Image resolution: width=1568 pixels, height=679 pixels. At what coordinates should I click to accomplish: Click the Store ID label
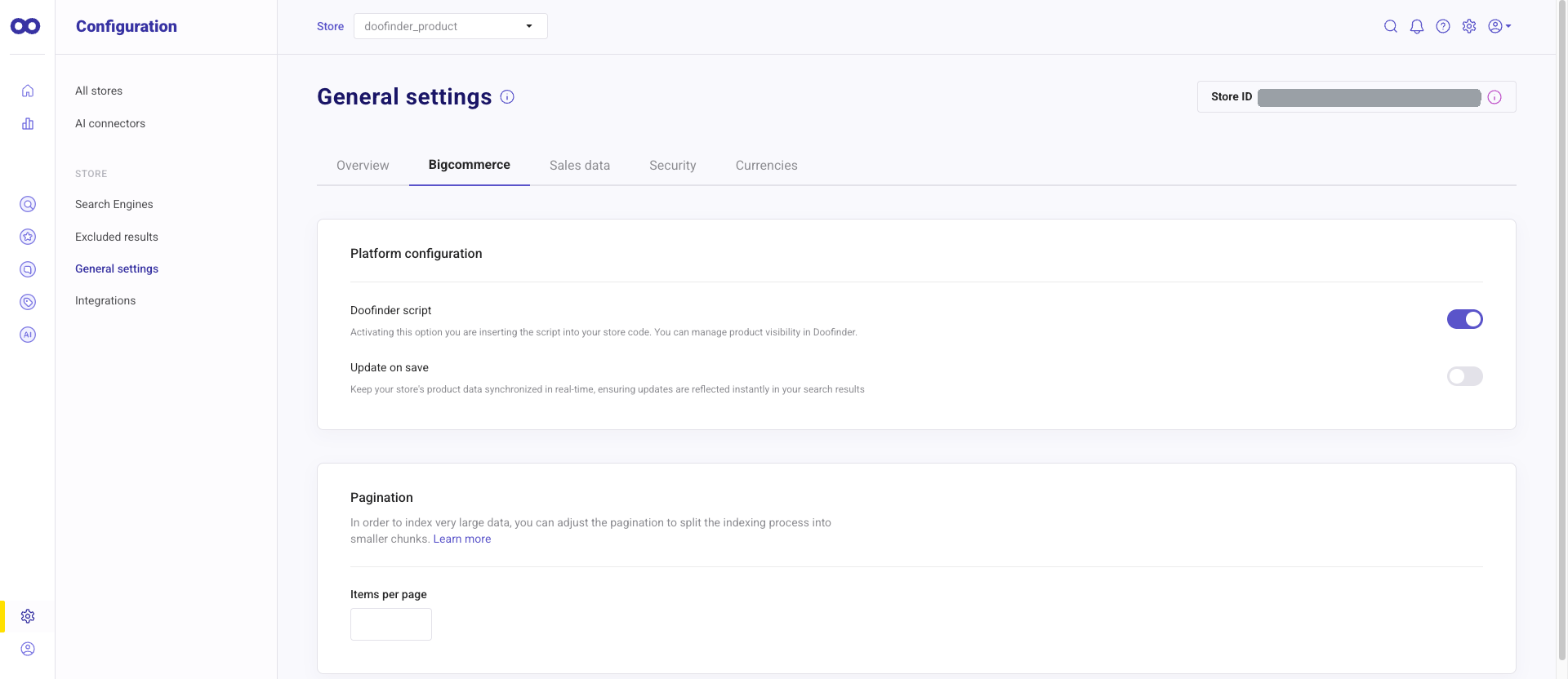click(x=1232, y=96)
